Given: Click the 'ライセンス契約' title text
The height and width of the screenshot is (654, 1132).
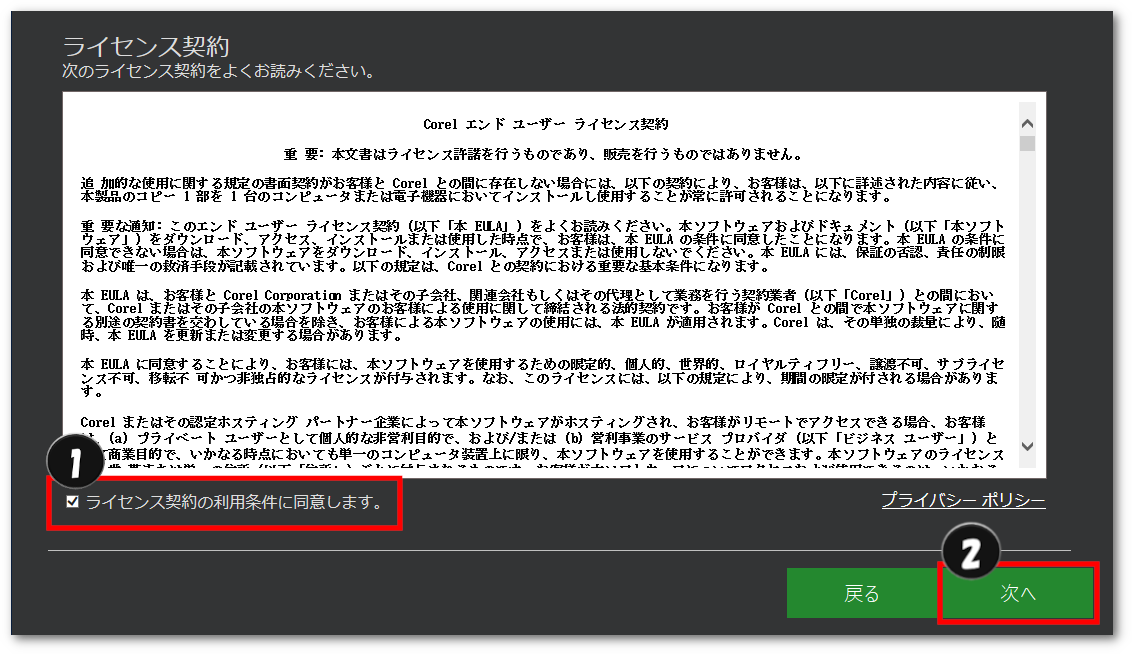Looking at the screenshot, I should click(x=146, y=46).
